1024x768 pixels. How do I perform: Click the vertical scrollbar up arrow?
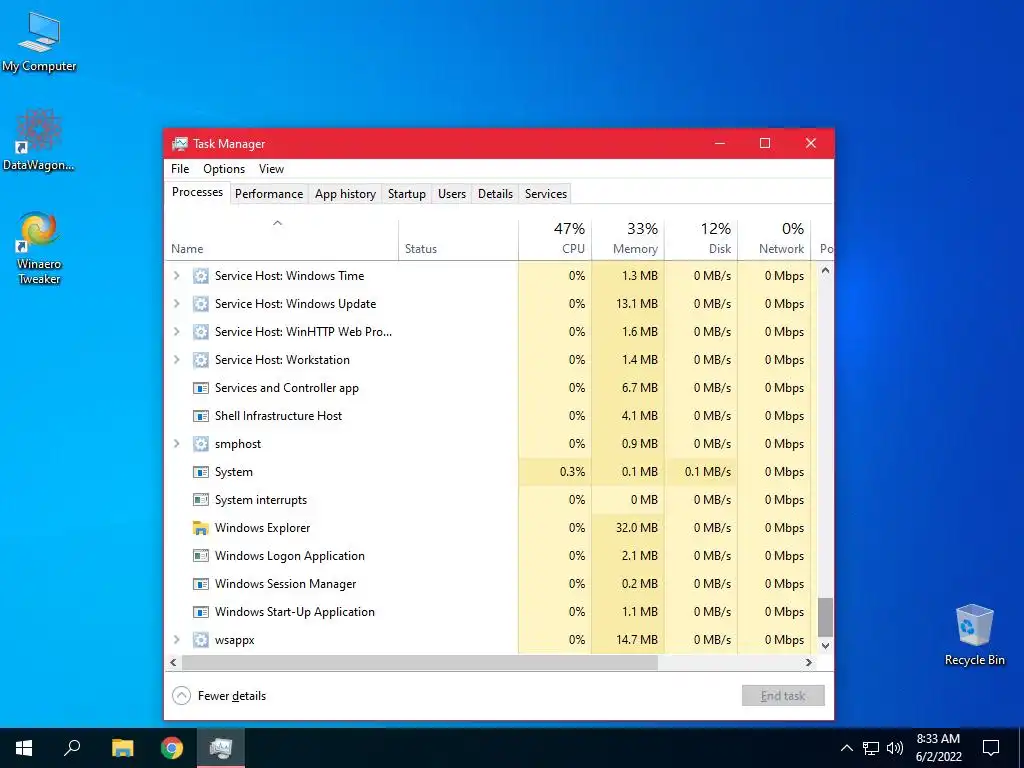pos(825,270)
